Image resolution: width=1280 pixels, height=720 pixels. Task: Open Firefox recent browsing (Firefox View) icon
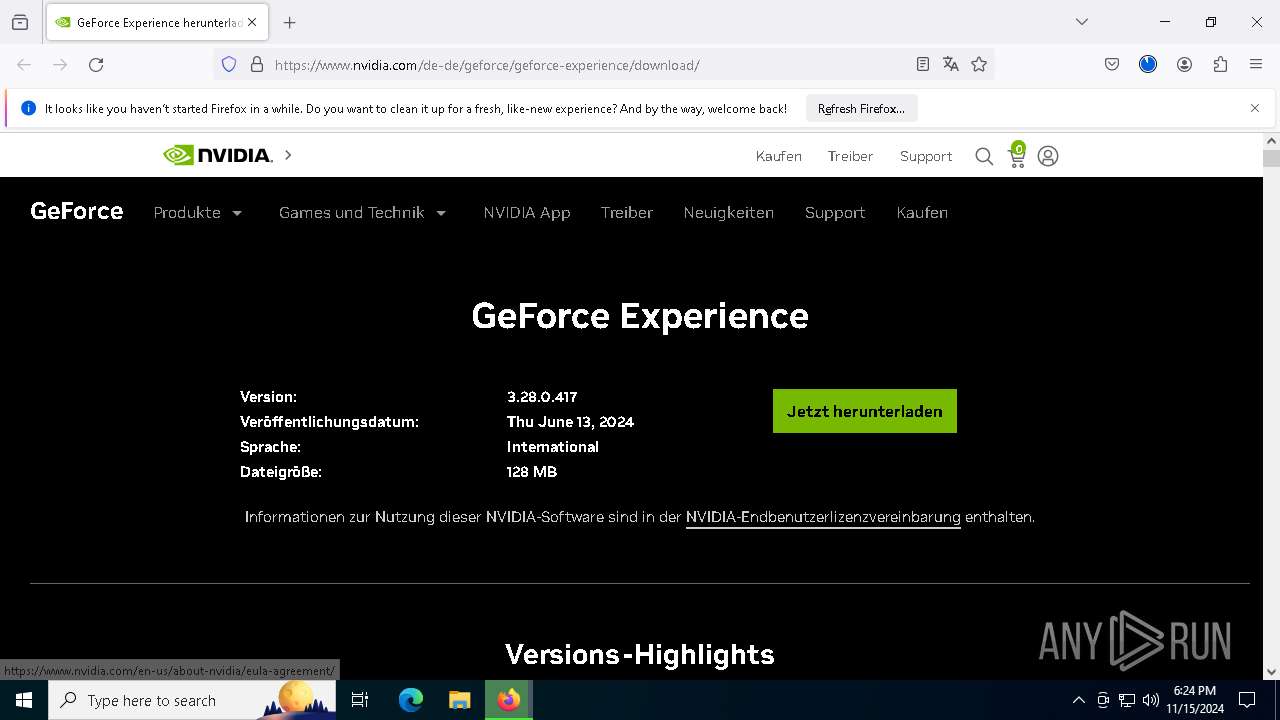tap(20, 22)
